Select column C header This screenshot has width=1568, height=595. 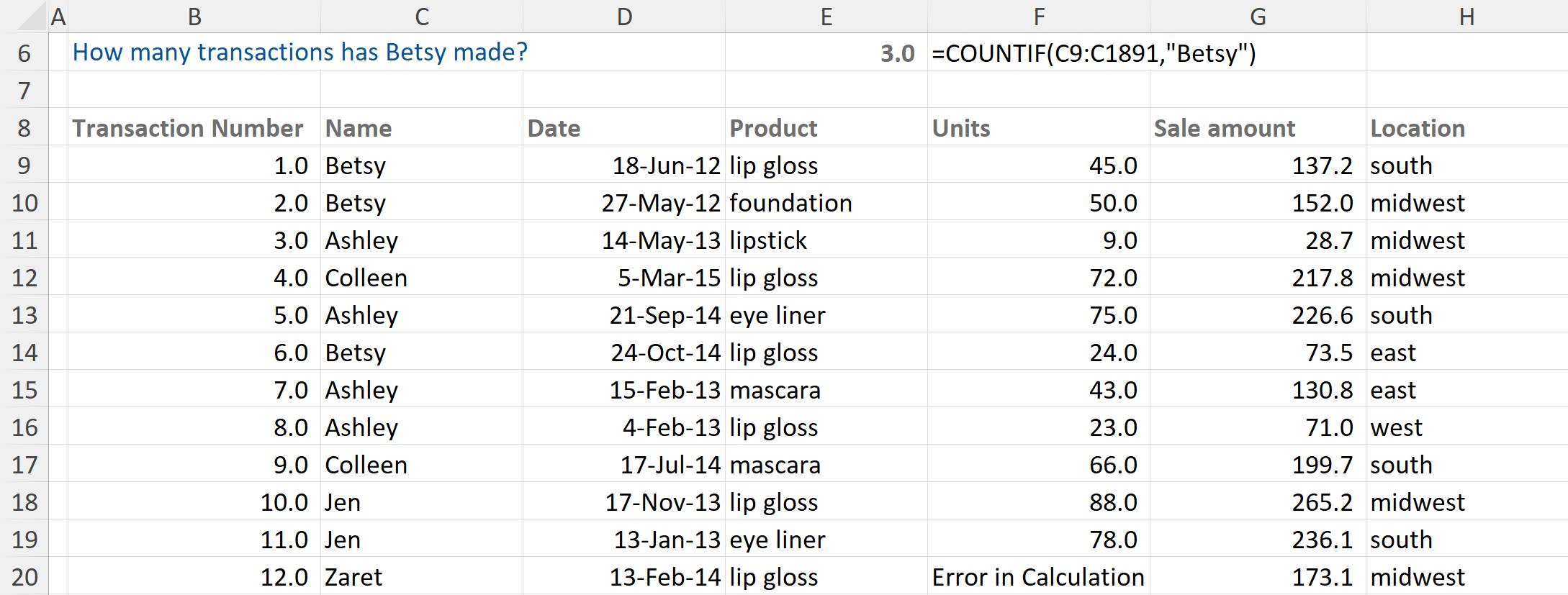422,17
